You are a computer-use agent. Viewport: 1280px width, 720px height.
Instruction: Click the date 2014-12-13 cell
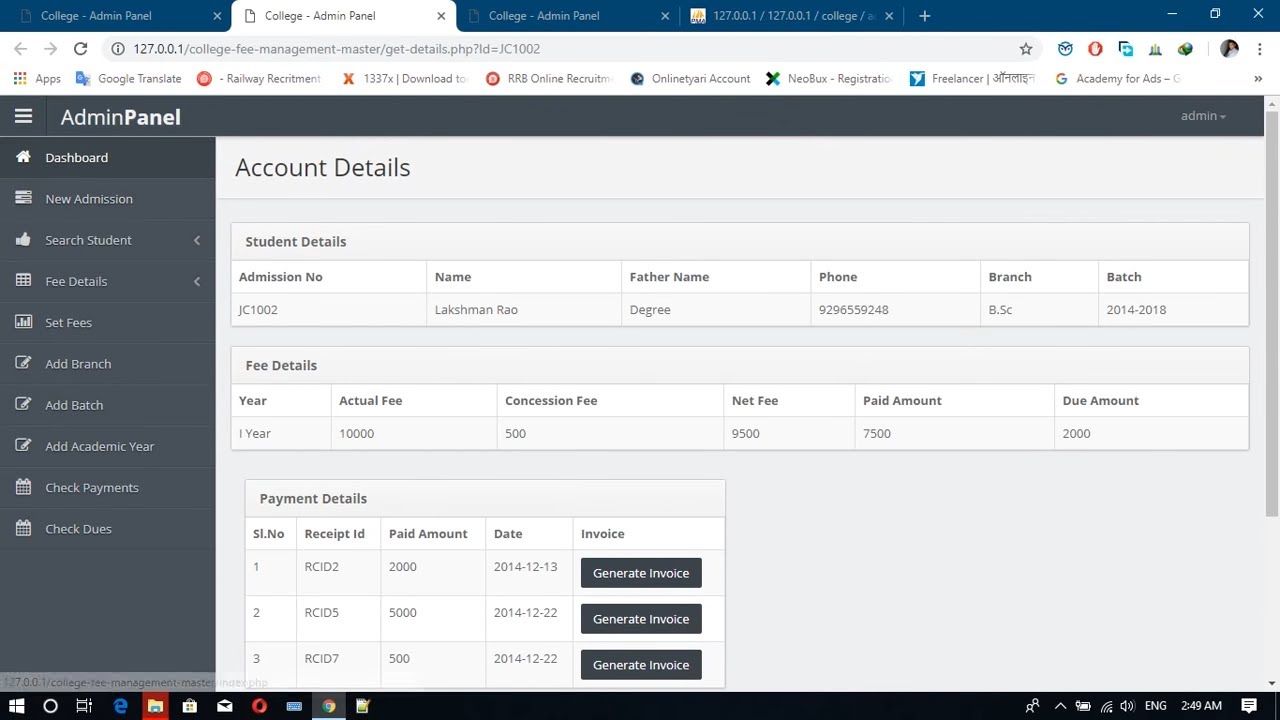click(x=529, y=573)
